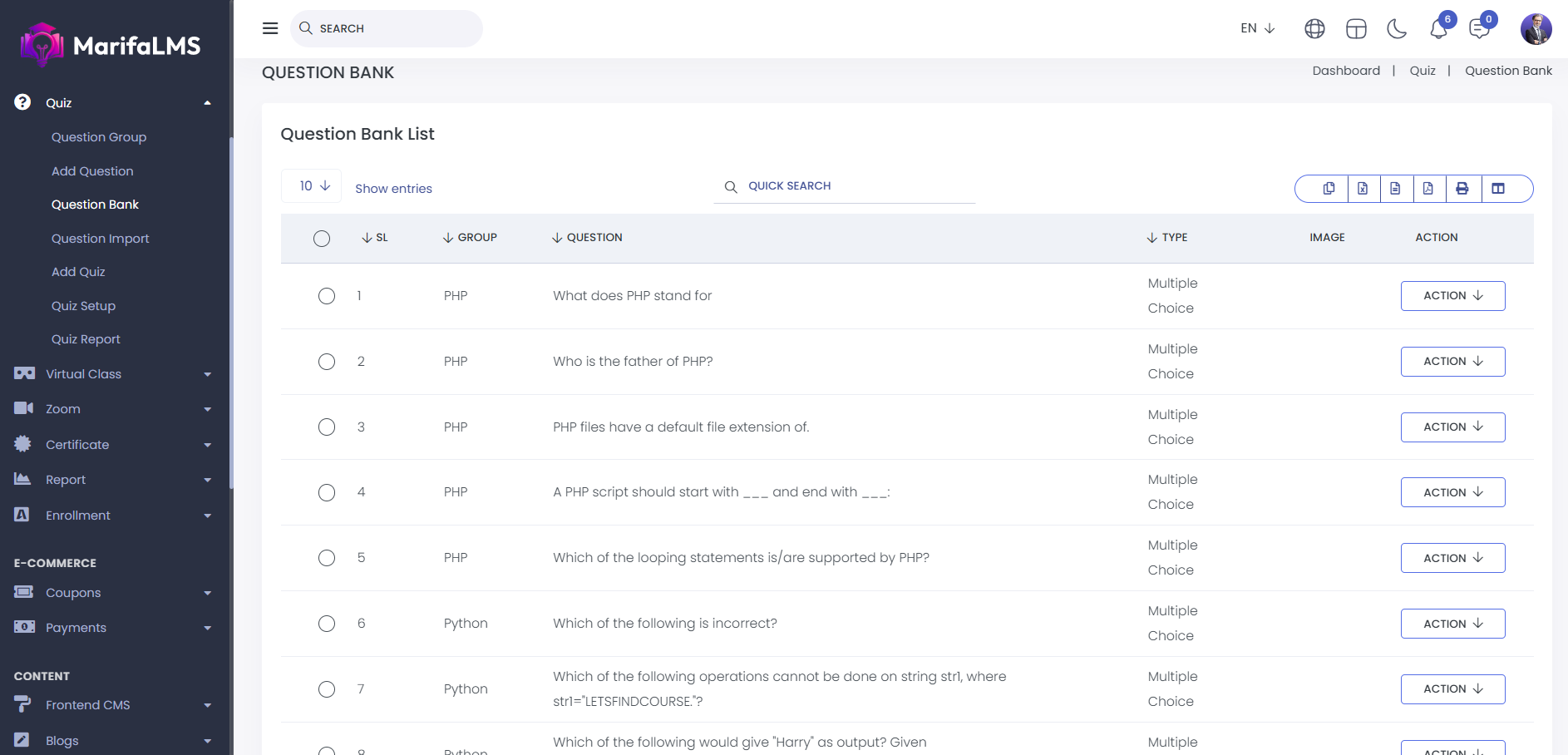Click the notifications bell icon

point(1438,29)
